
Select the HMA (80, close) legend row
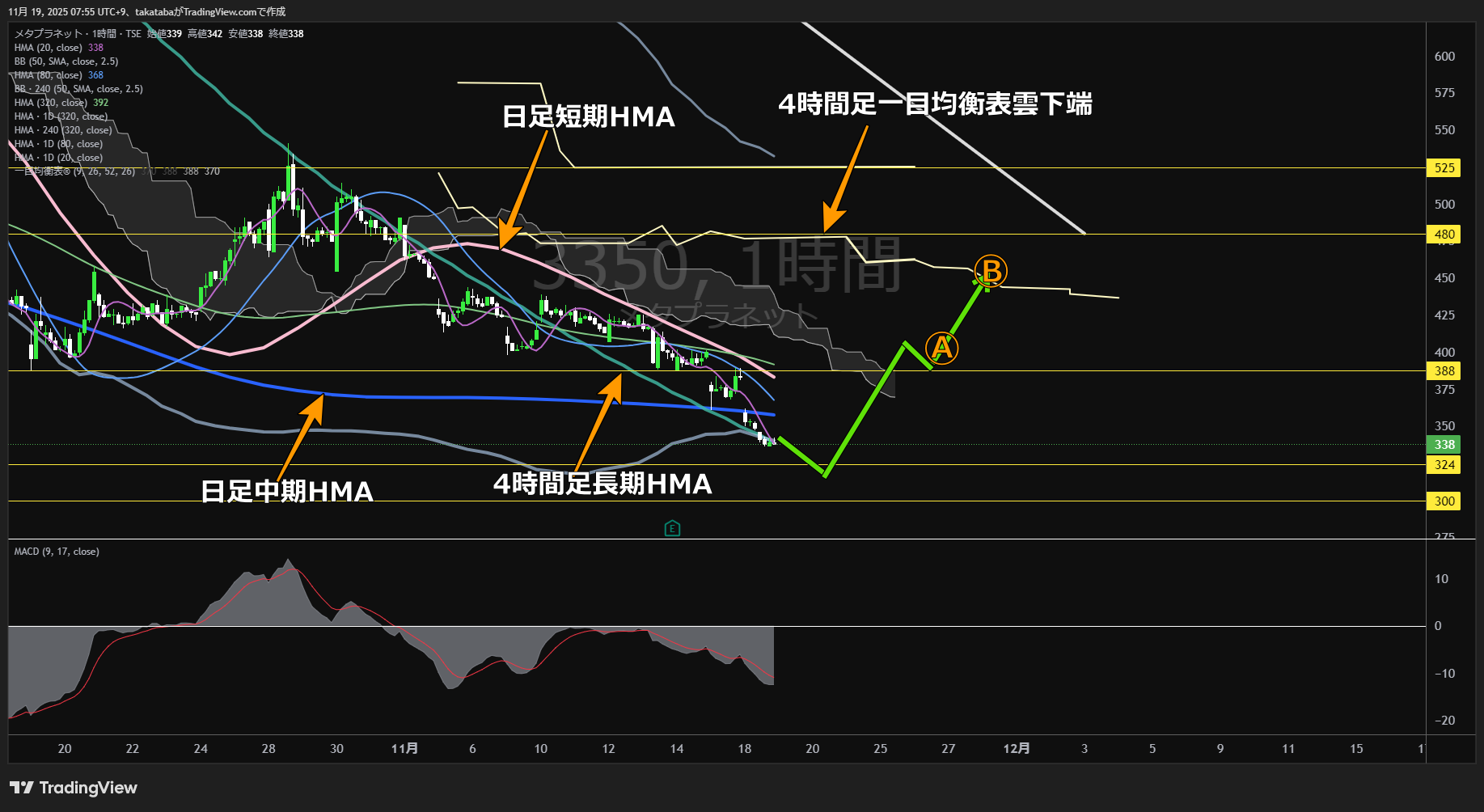click(x=58, y=75)
